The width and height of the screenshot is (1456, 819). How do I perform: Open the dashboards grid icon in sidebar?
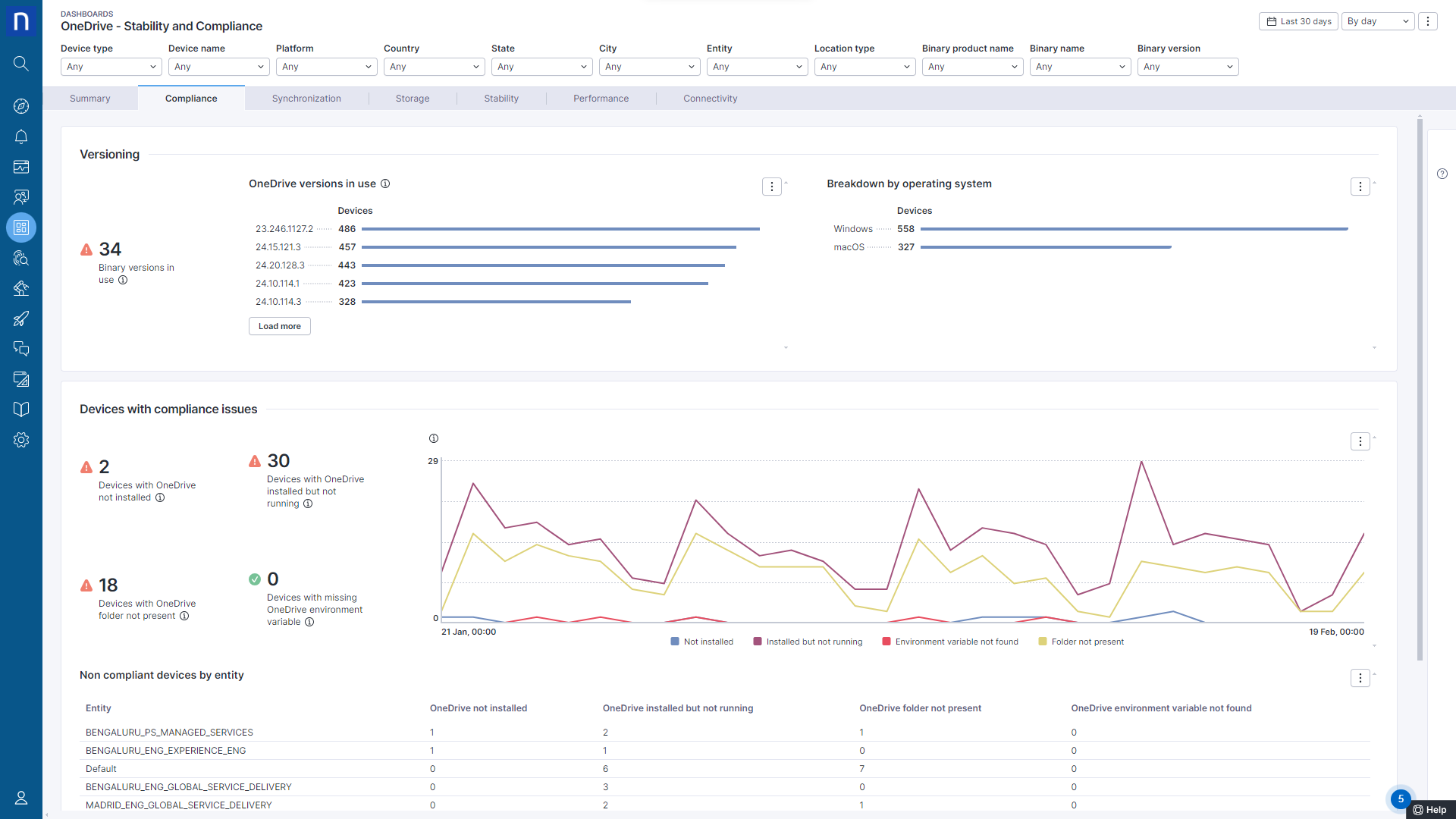pos(21,227)
